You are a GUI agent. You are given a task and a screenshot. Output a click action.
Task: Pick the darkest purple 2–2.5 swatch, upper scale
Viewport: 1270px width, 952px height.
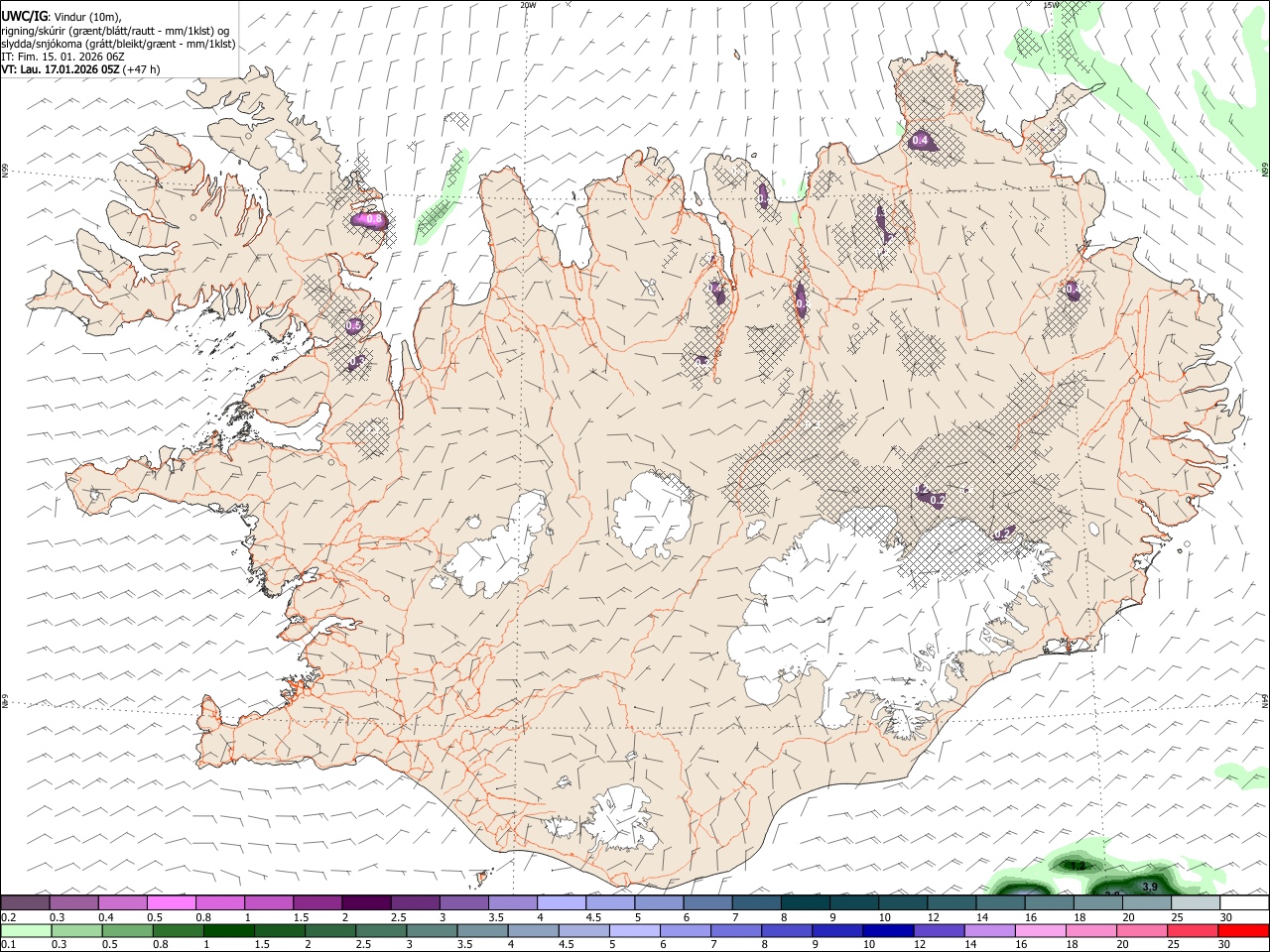point(366,902)
